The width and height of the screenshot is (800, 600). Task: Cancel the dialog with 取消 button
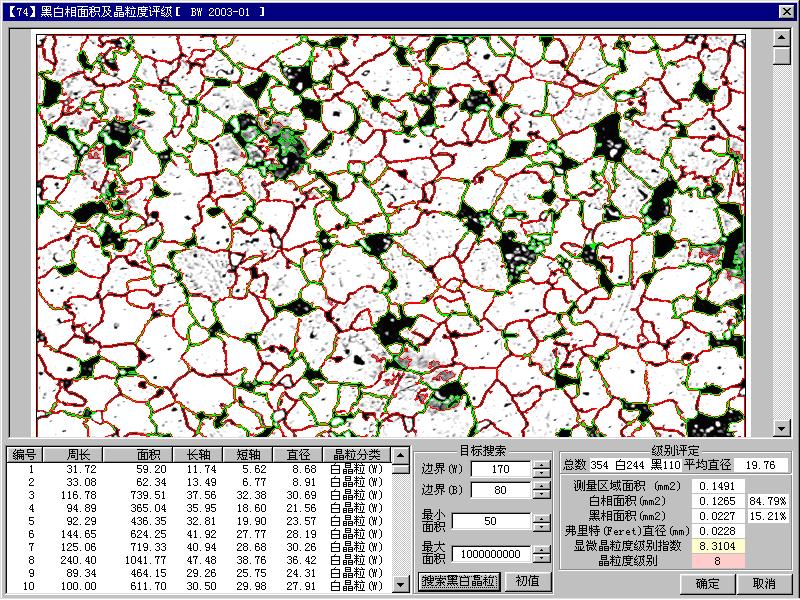pos(763,583)
